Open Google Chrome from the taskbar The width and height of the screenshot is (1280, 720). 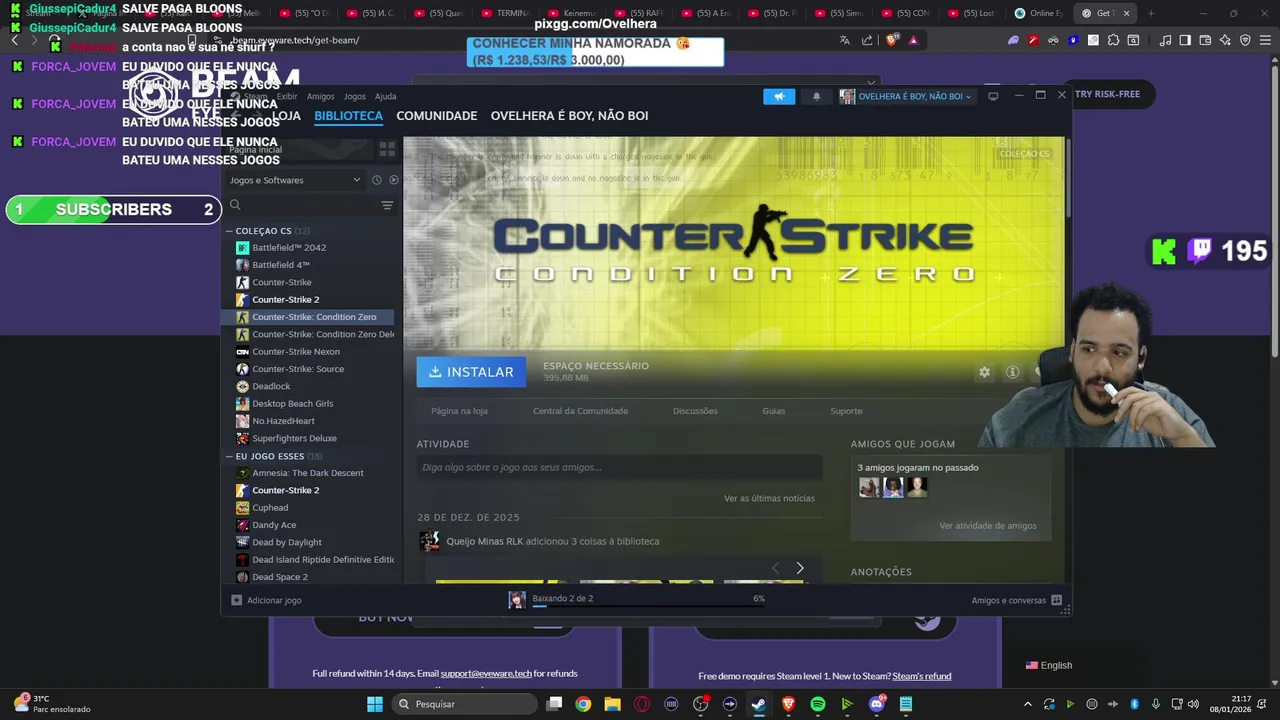tap(583, 704)
